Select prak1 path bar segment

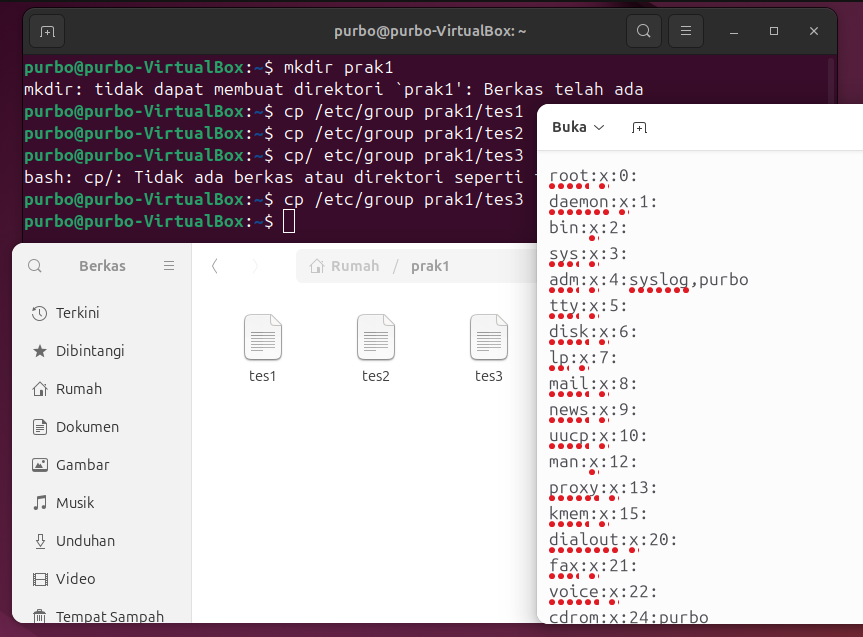pyautogui.click(x=430, y=266)
